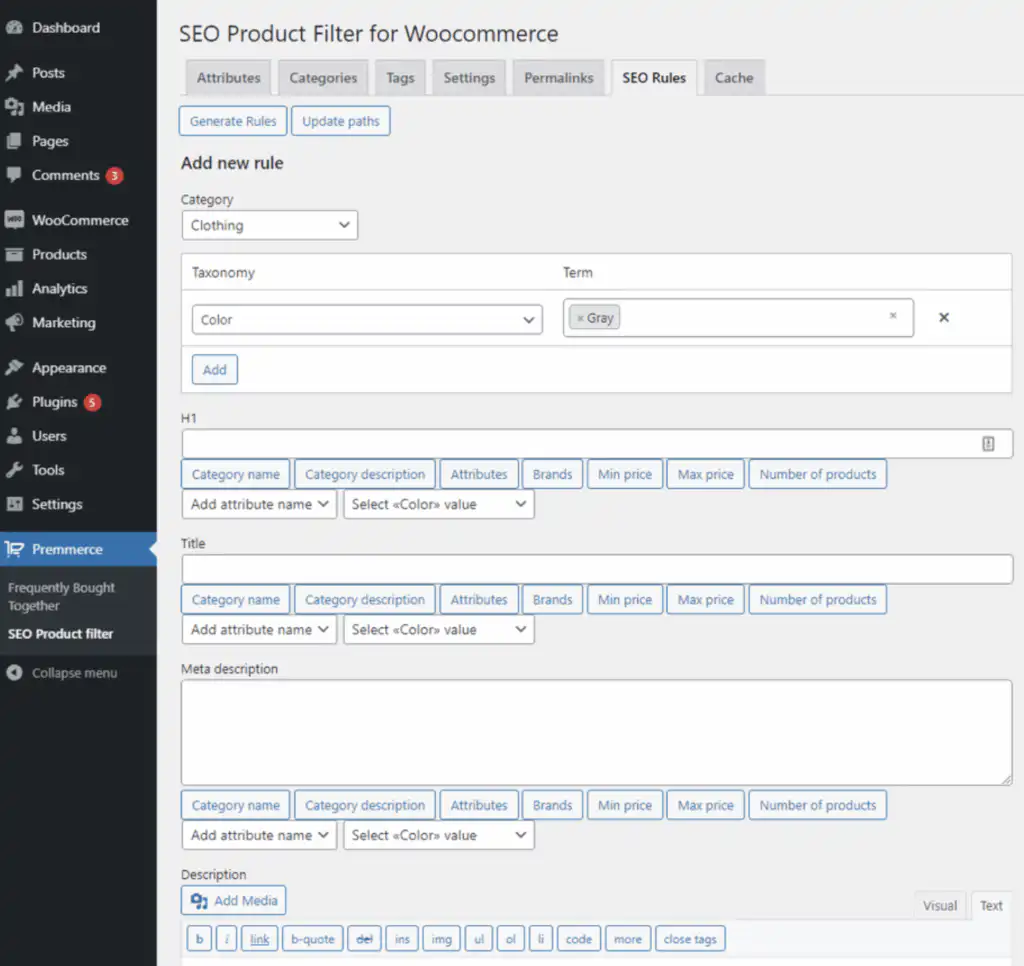Click the close tags editor button

(690, 939)
